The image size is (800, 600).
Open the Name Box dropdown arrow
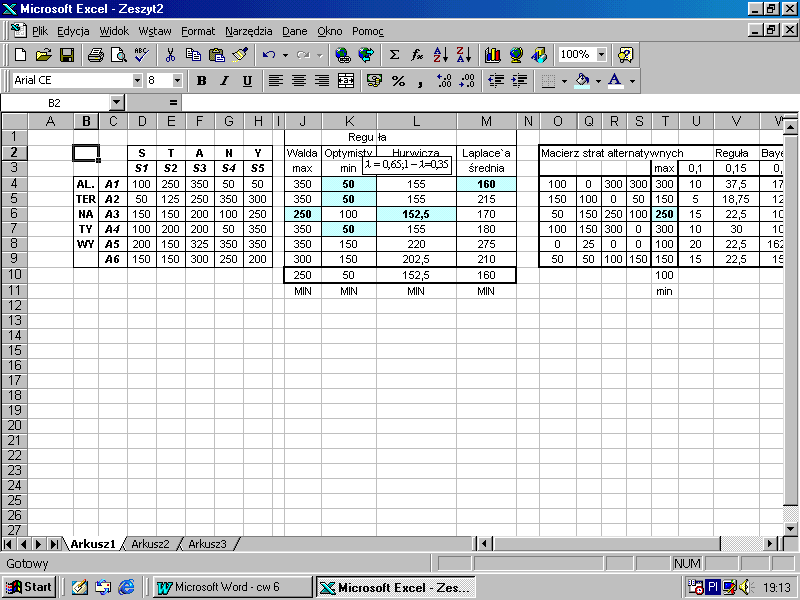point(116,102)
